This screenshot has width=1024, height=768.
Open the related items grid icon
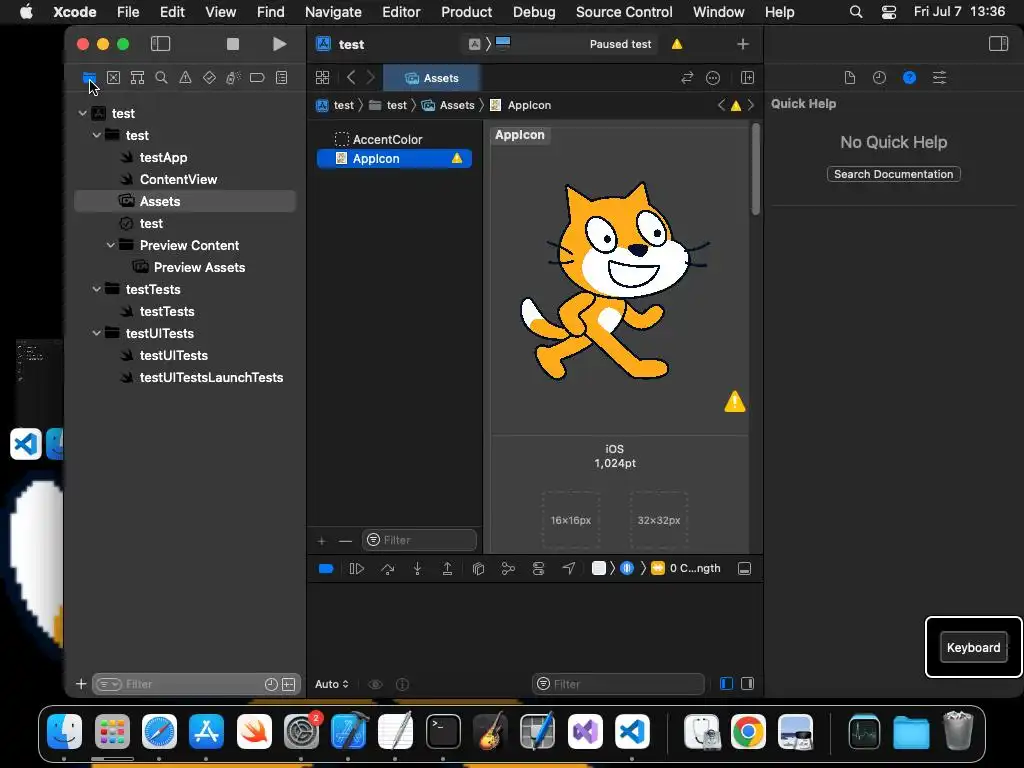(x=323, y=78)
